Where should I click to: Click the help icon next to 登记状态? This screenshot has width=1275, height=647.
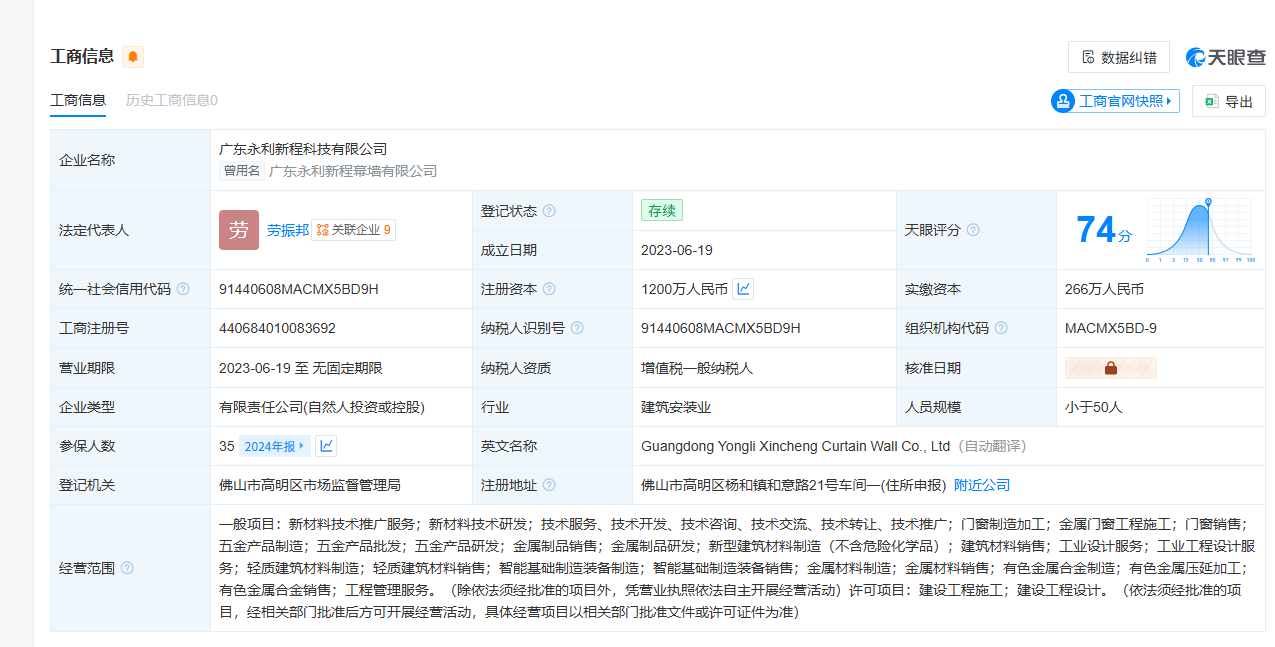[549, 211]
